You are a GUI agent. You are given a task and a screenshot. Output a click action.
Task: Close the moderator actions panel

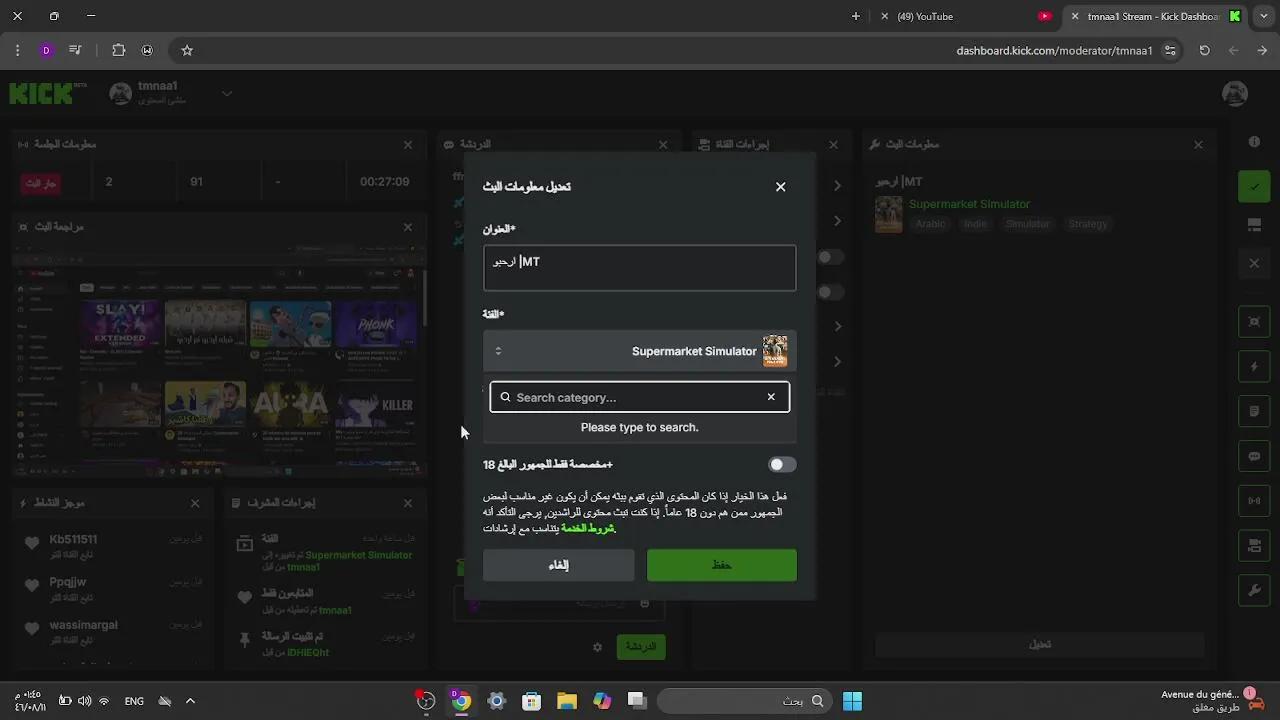coord(408,503)
